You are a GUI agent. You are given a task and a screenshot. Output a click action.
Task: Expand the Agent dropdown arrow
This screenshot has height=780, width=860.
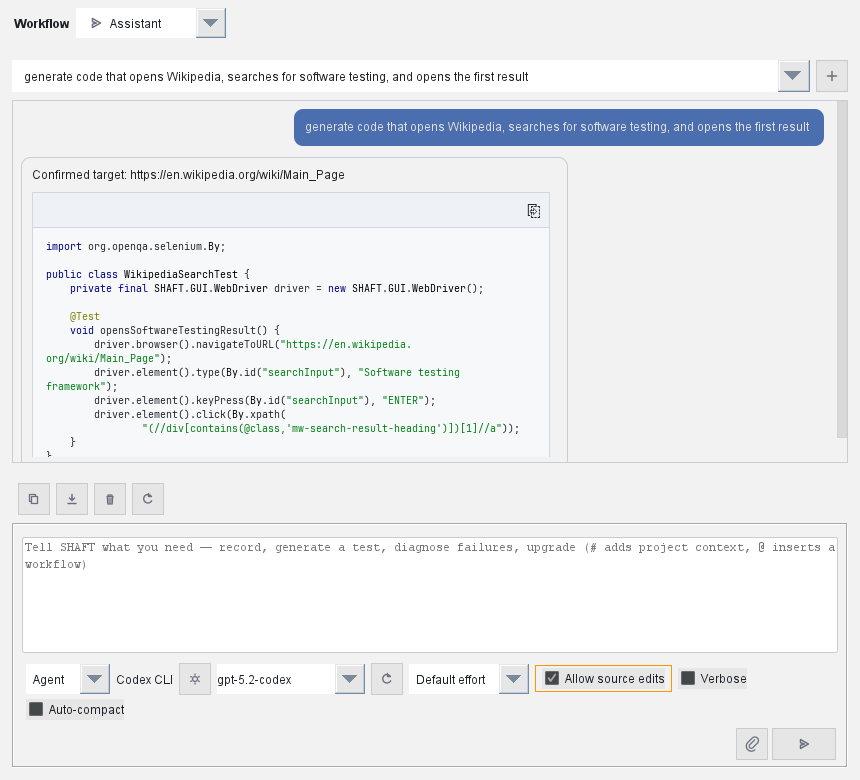(94, 679)
